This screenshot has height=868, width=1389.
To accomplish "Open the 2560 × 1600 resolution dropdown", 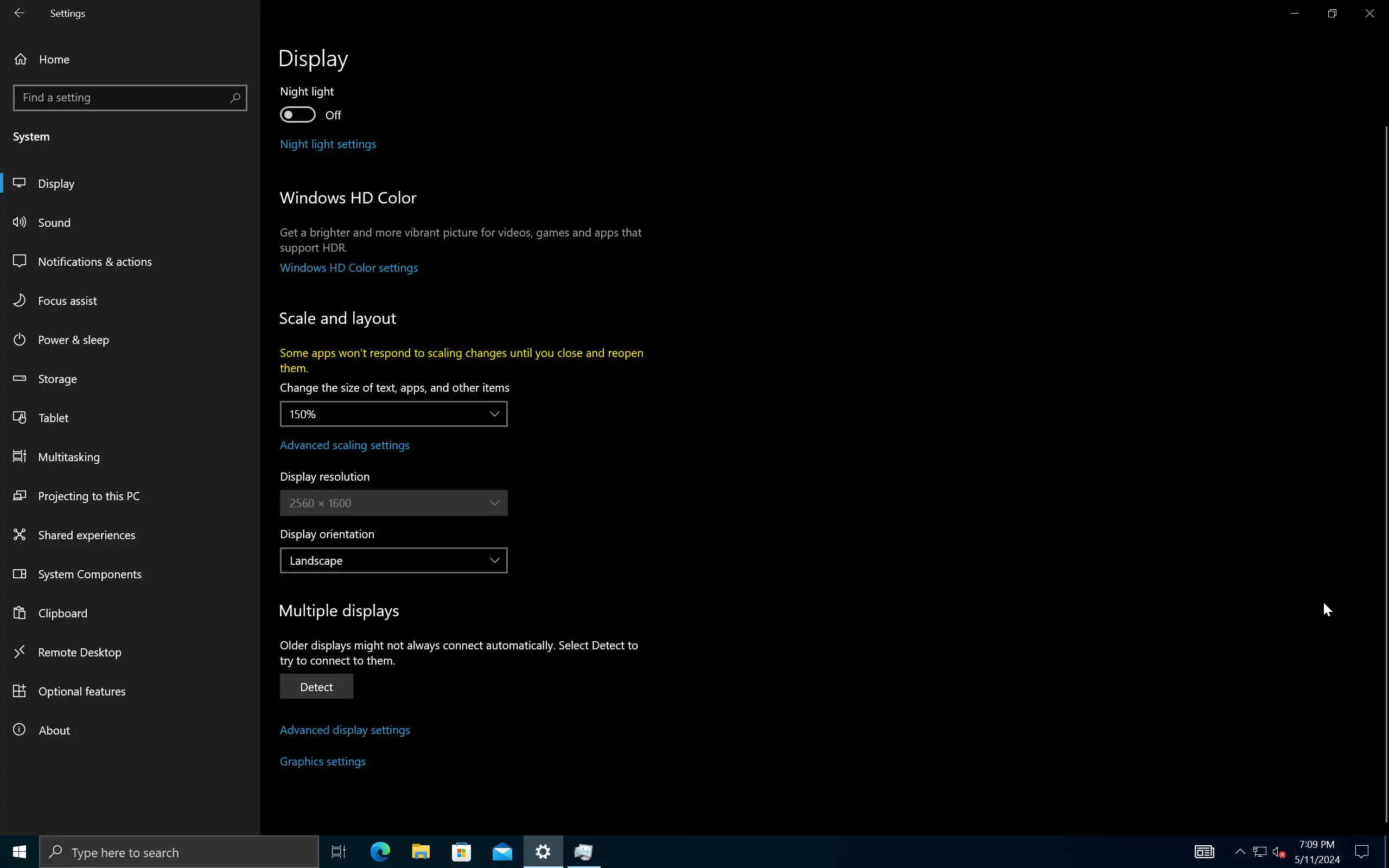I will pyautogui.click(x=393, y=503).
